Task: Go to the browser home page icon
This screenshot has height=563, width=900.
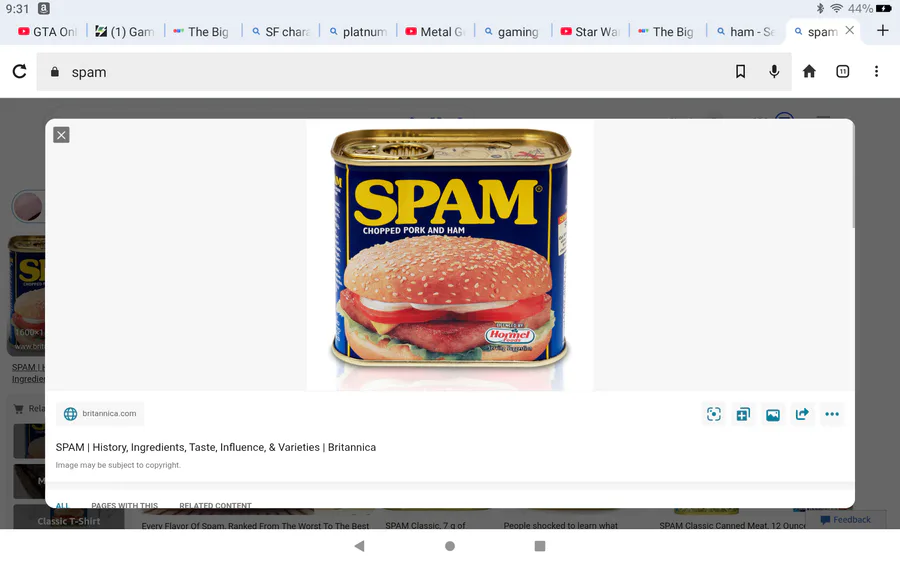Action: [x=809, y=71]
